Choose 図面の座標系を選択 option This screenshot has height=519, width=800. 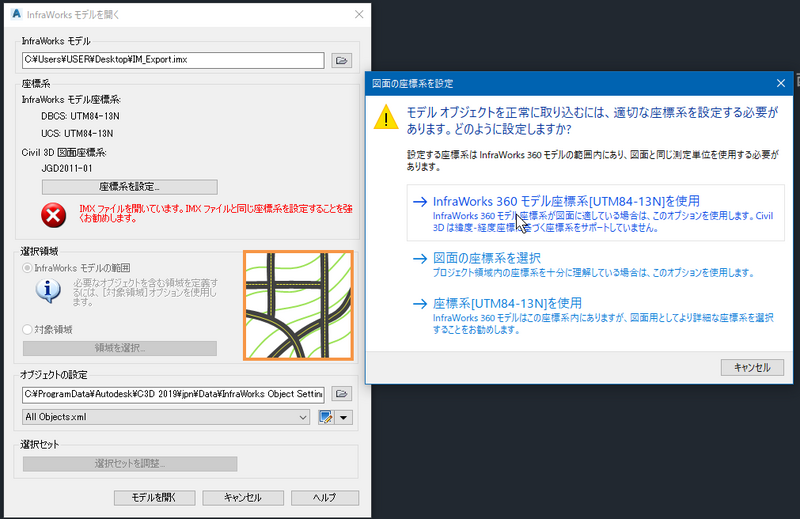[x=595, y=264]
